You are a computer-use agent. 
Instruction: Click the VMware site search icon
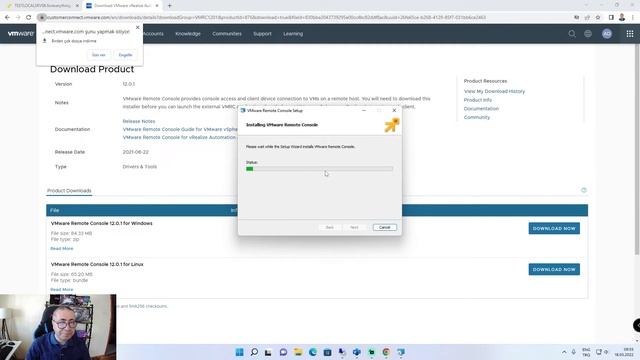pos(572,34)
